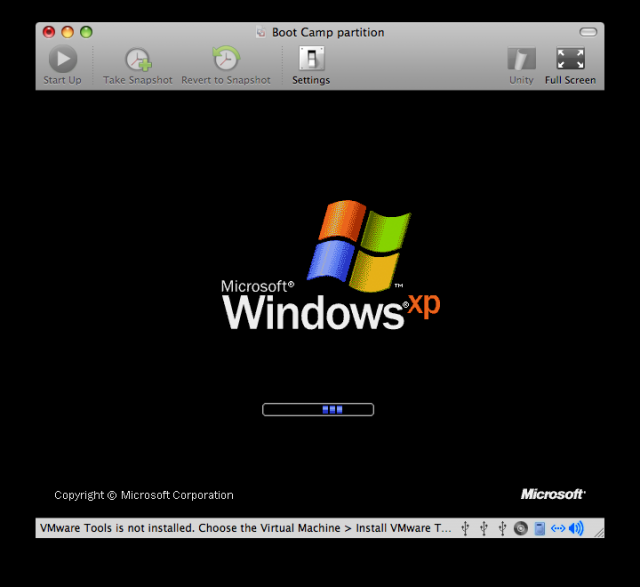640x587 pixels.
Task: Open the virtual machine Settings
Action: 311,65
